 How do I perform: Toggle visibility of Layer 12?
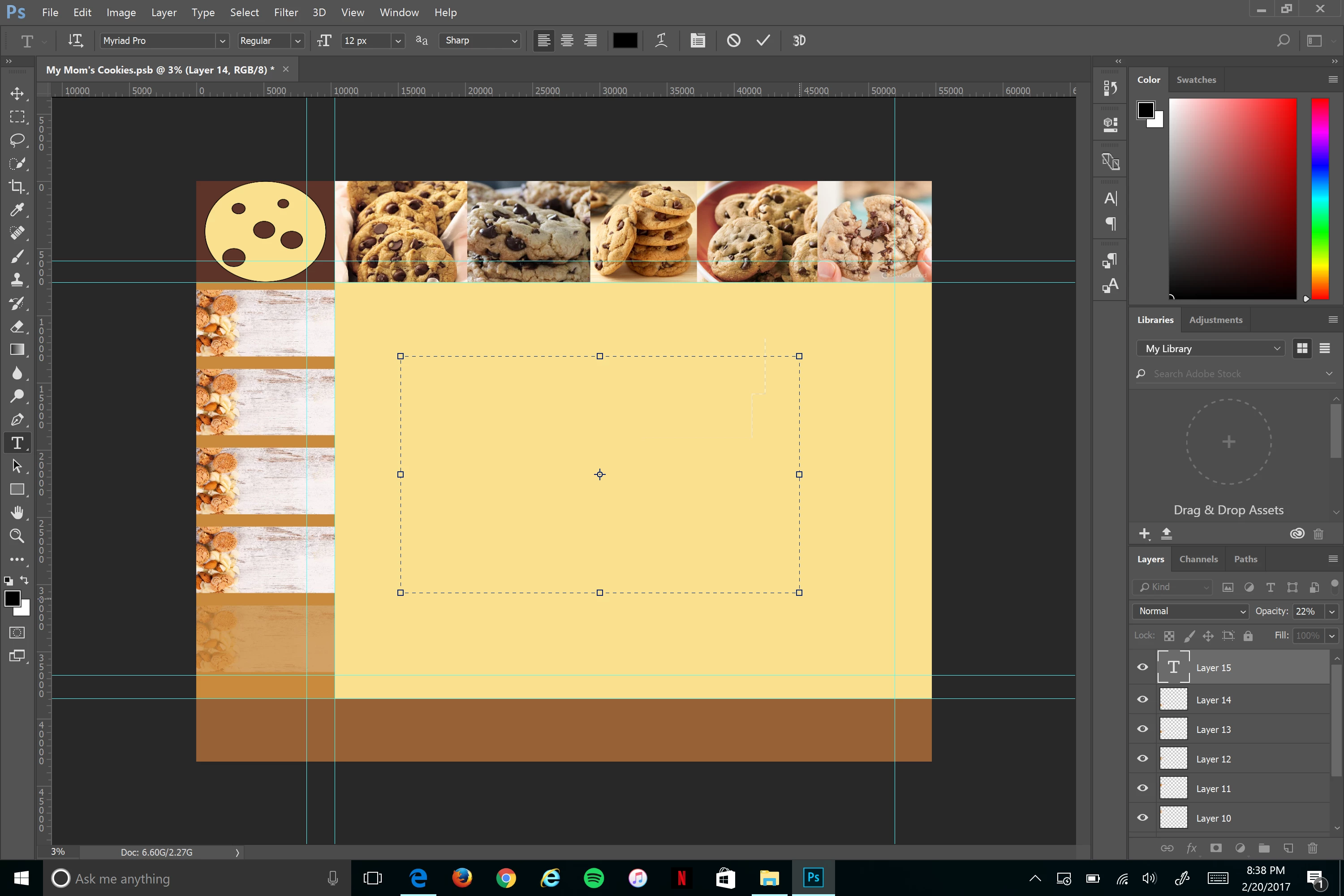pos(1142,758)
